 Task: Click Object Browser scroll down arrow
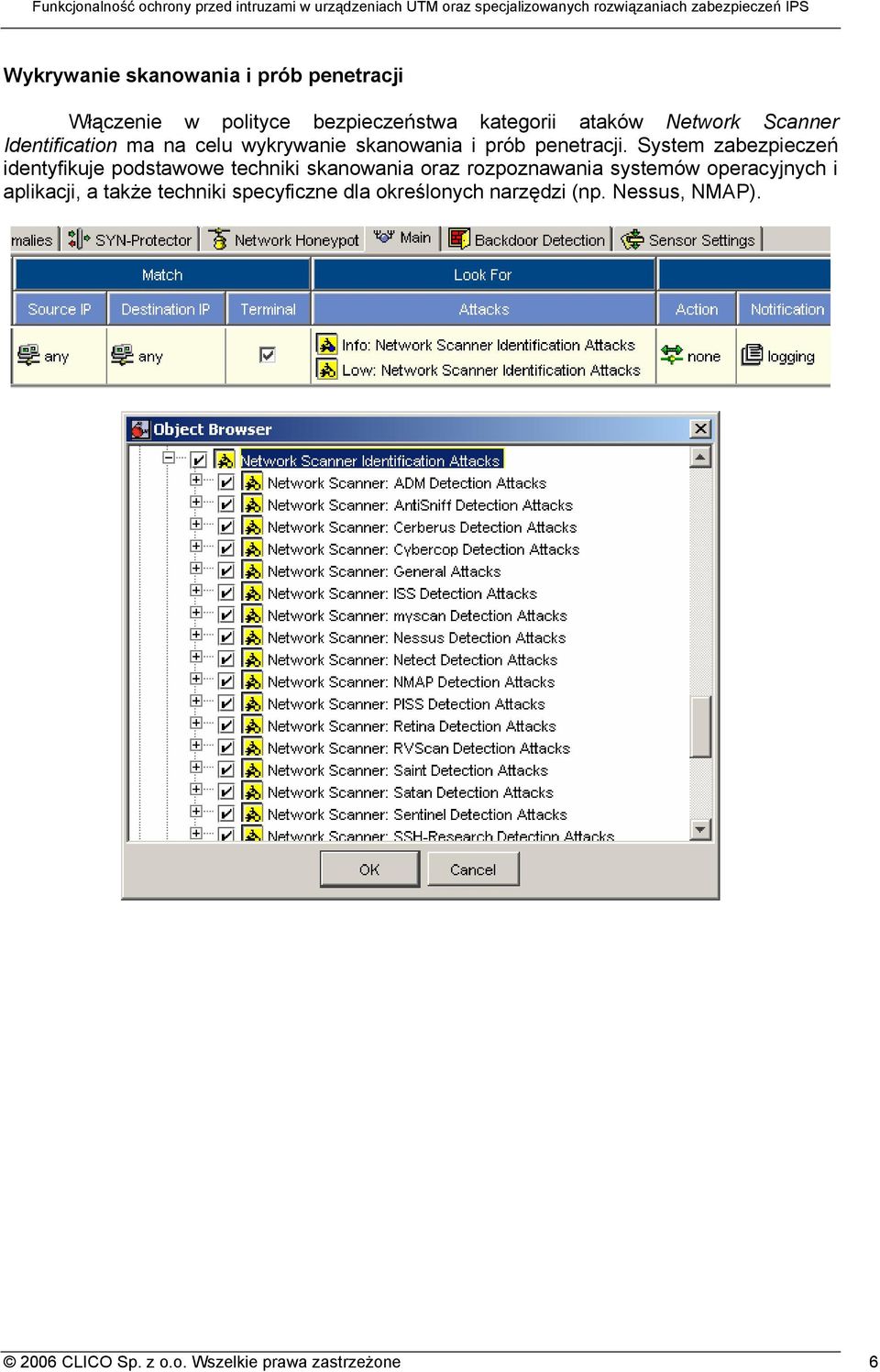(700, 829)
